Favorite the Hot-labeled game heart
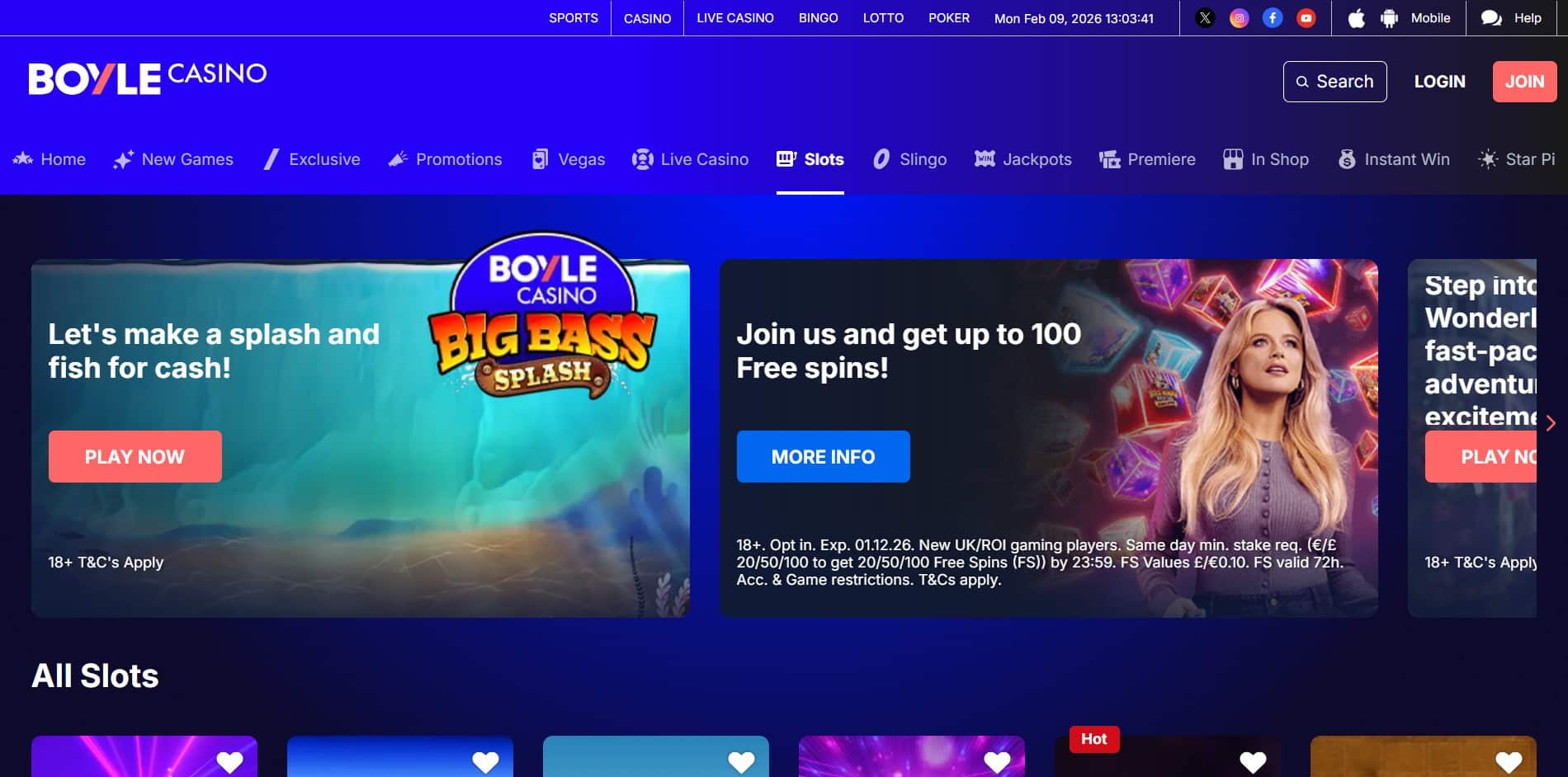The width and height of the screenshot is (1568, 777). click(x=1253, y=763)
